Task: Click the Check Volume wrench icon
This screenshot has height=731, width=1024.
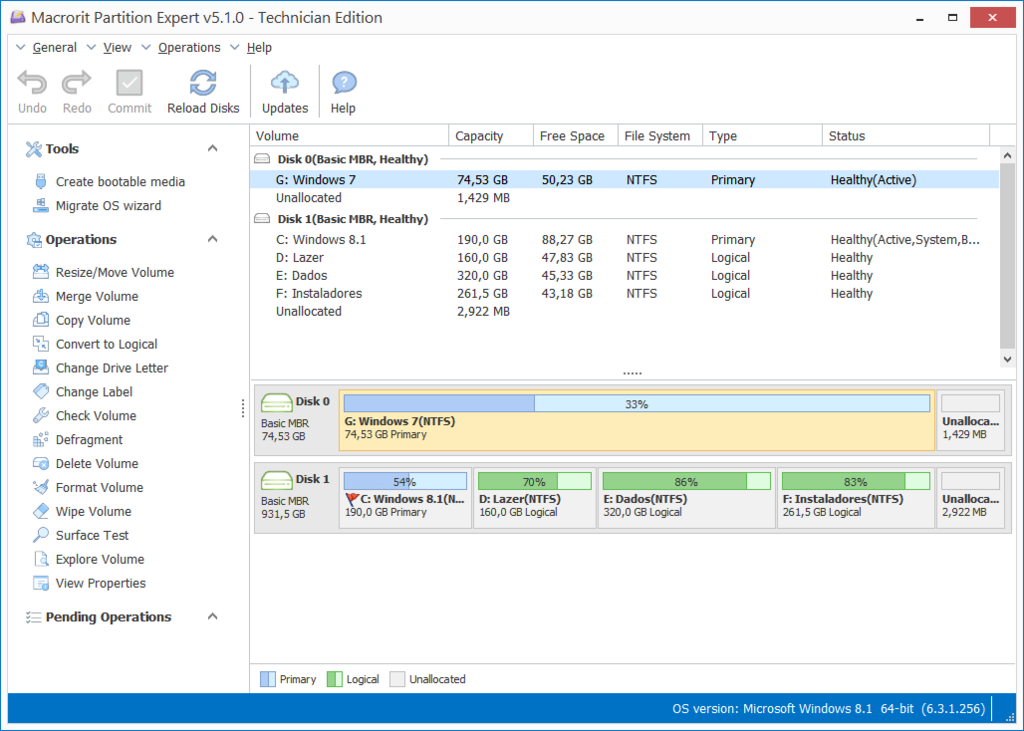Action: coord(41,415)
